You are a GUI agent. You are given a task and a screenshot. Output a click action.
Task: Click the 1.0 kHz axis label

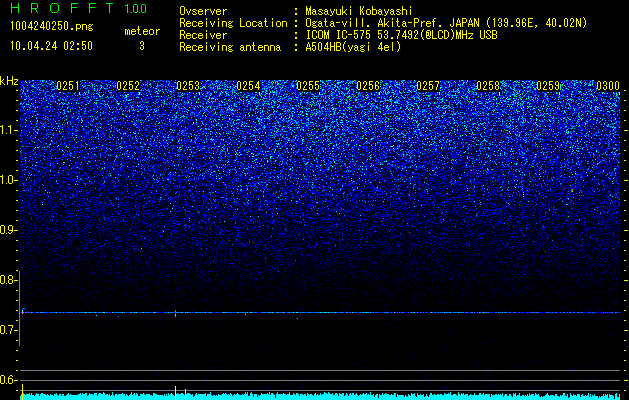(8, 180)
